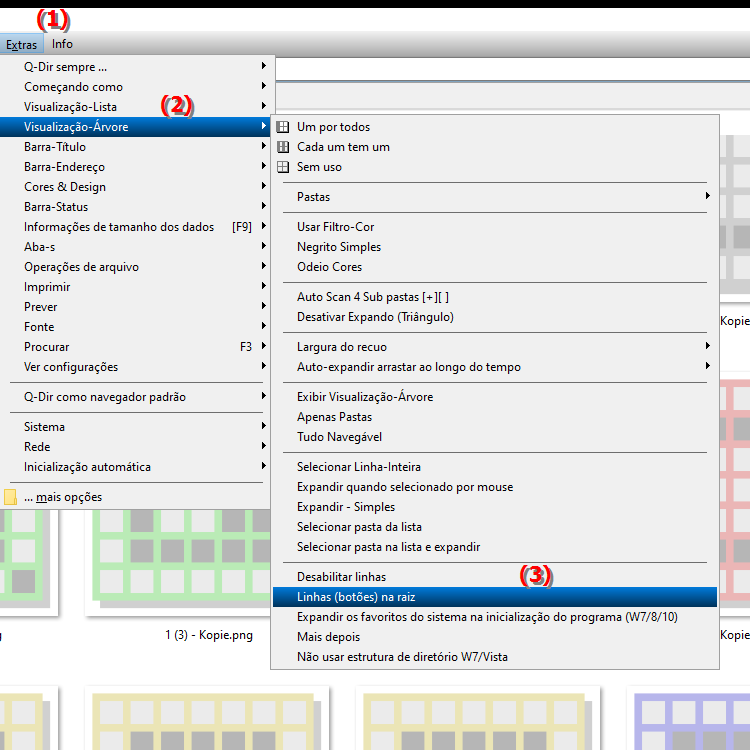The width and height of the screenshot is (750, 750).
Task: Open 'Q-Dir como navegador padrão' submenu
Action: click(x=135, y=397)
